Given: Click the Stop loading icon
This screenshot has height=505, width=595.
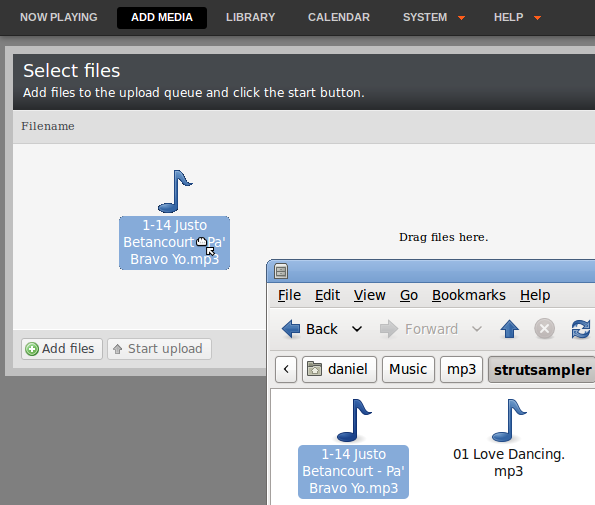Looking at the screenshot, I should tap(545, 329).
